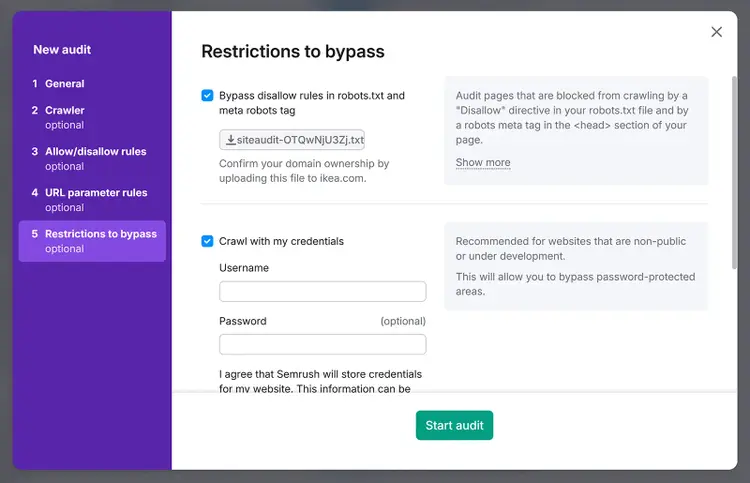The height and width of the screenshot is (483, 750).
Task: Click download icon beside the siteaudit txt file
Action: [231, 140]
